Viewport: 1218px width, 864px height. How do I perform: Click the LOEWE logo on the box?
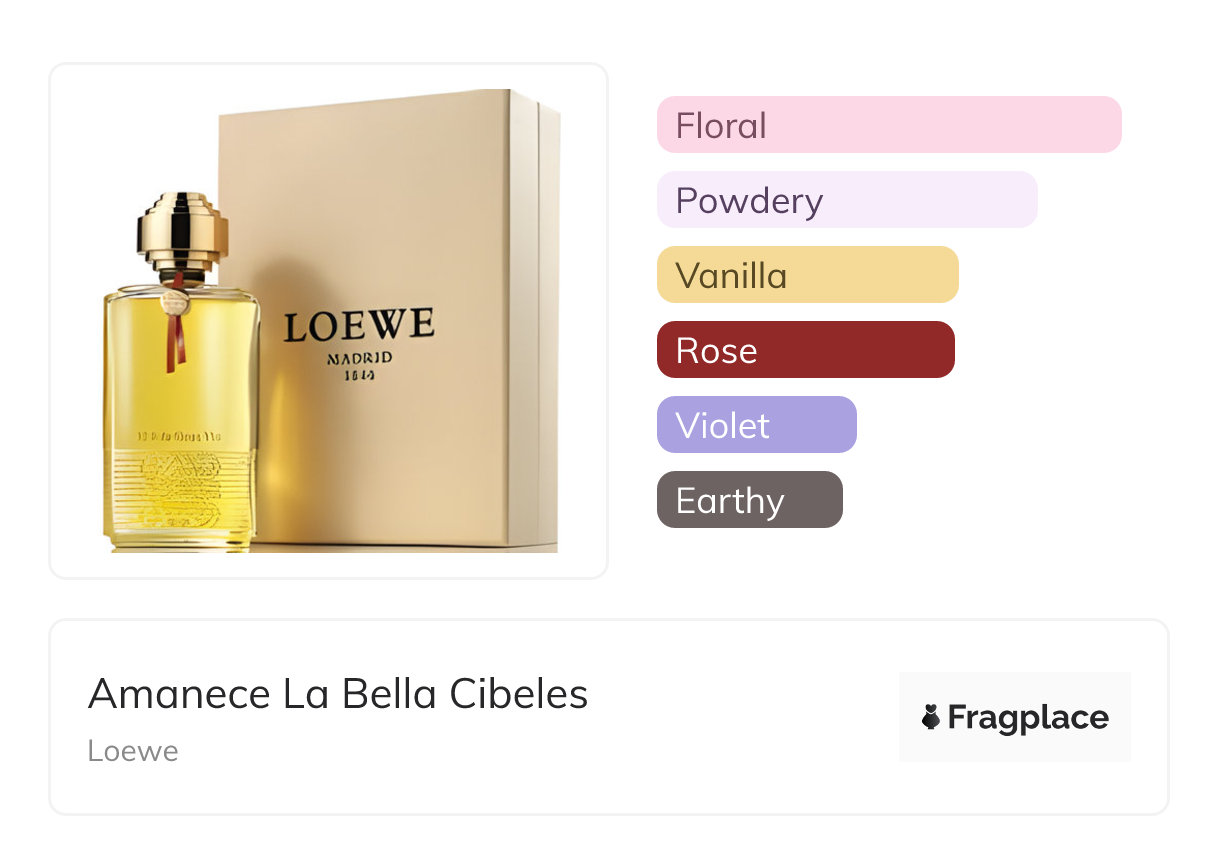[358, 325]
